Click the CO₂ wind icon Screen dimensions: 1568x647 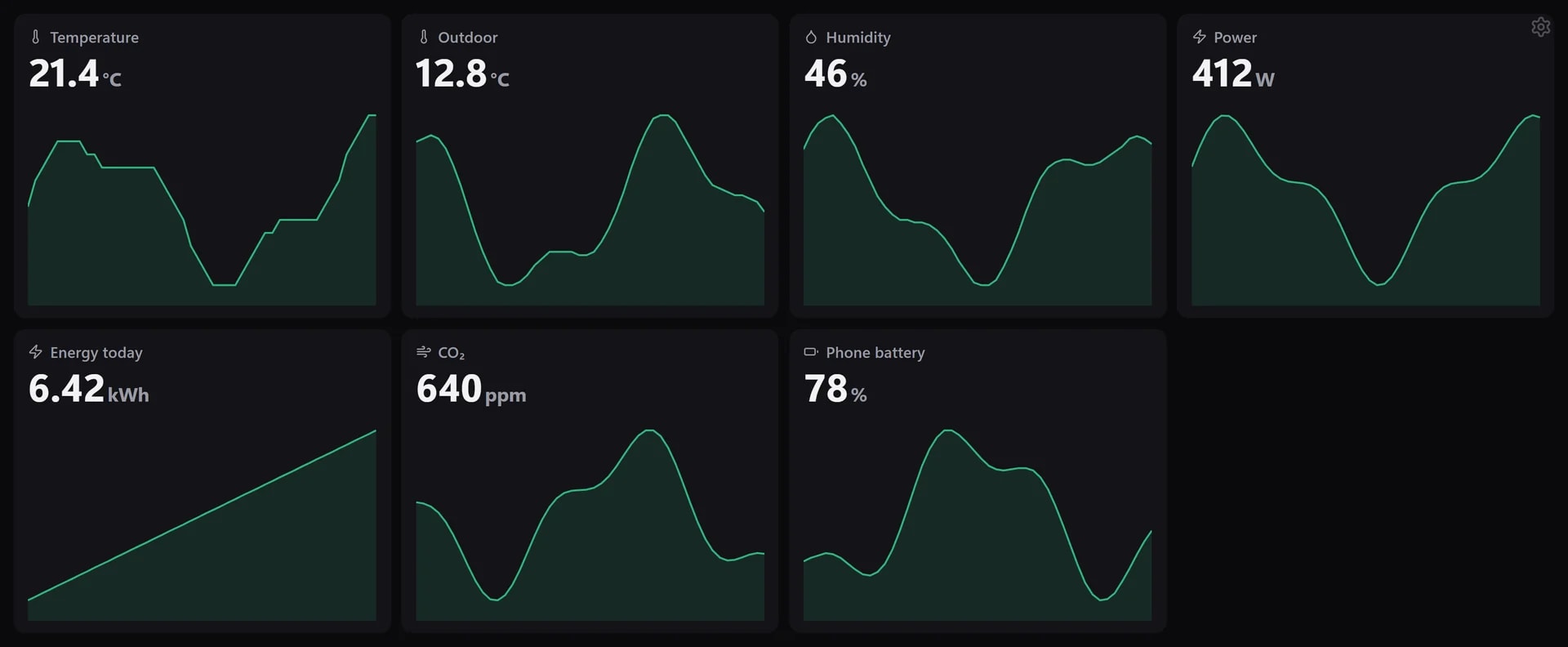[x=423, y=352]
